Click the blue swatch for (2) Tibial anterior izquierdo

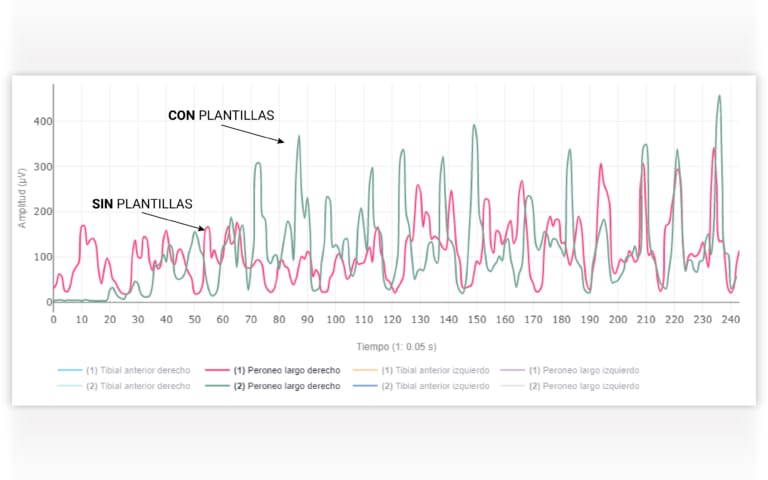tap(365, 386)
